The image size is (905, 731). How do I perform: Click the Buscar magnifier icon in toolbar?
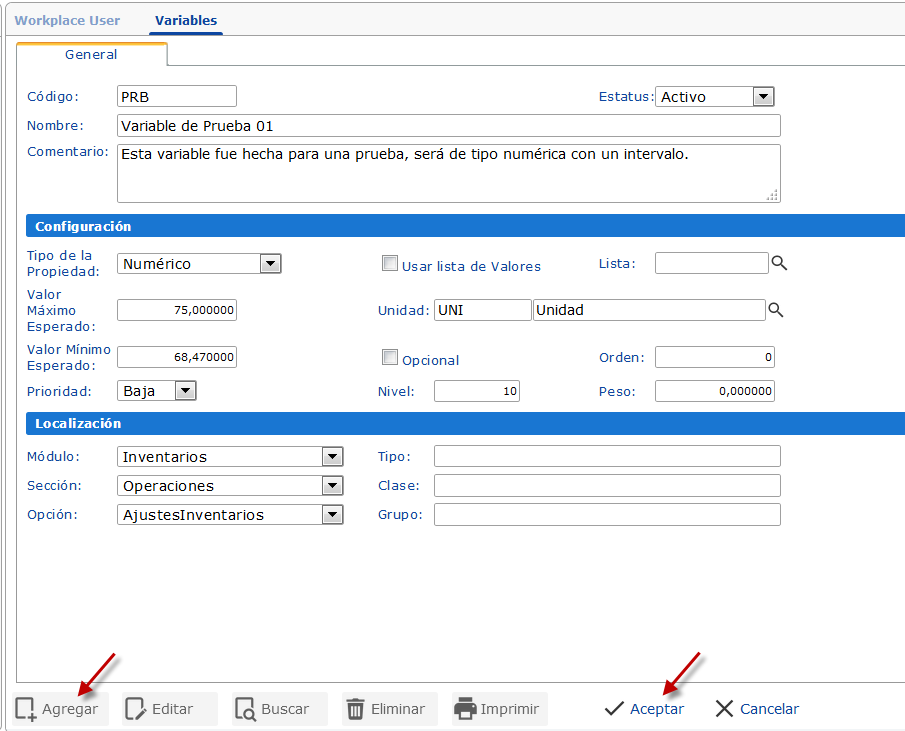click(x=246, y=709)
